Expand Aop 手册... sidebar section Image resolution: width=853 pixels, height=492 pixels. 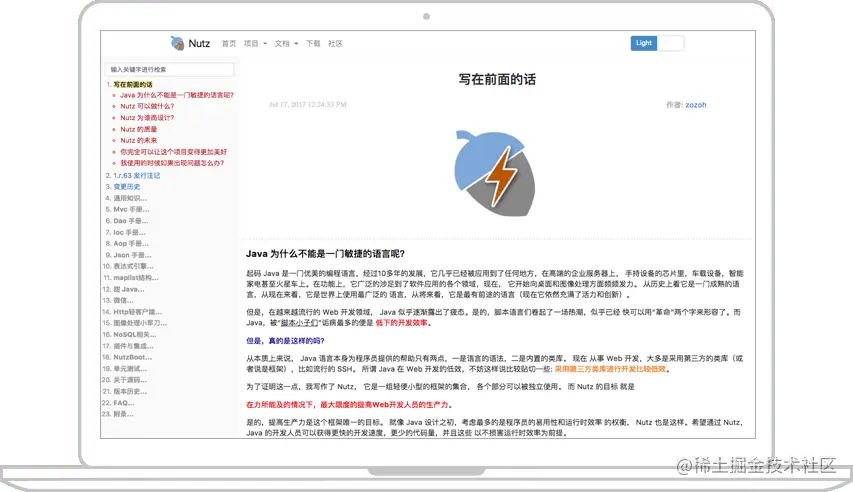(x=131, y=243)
